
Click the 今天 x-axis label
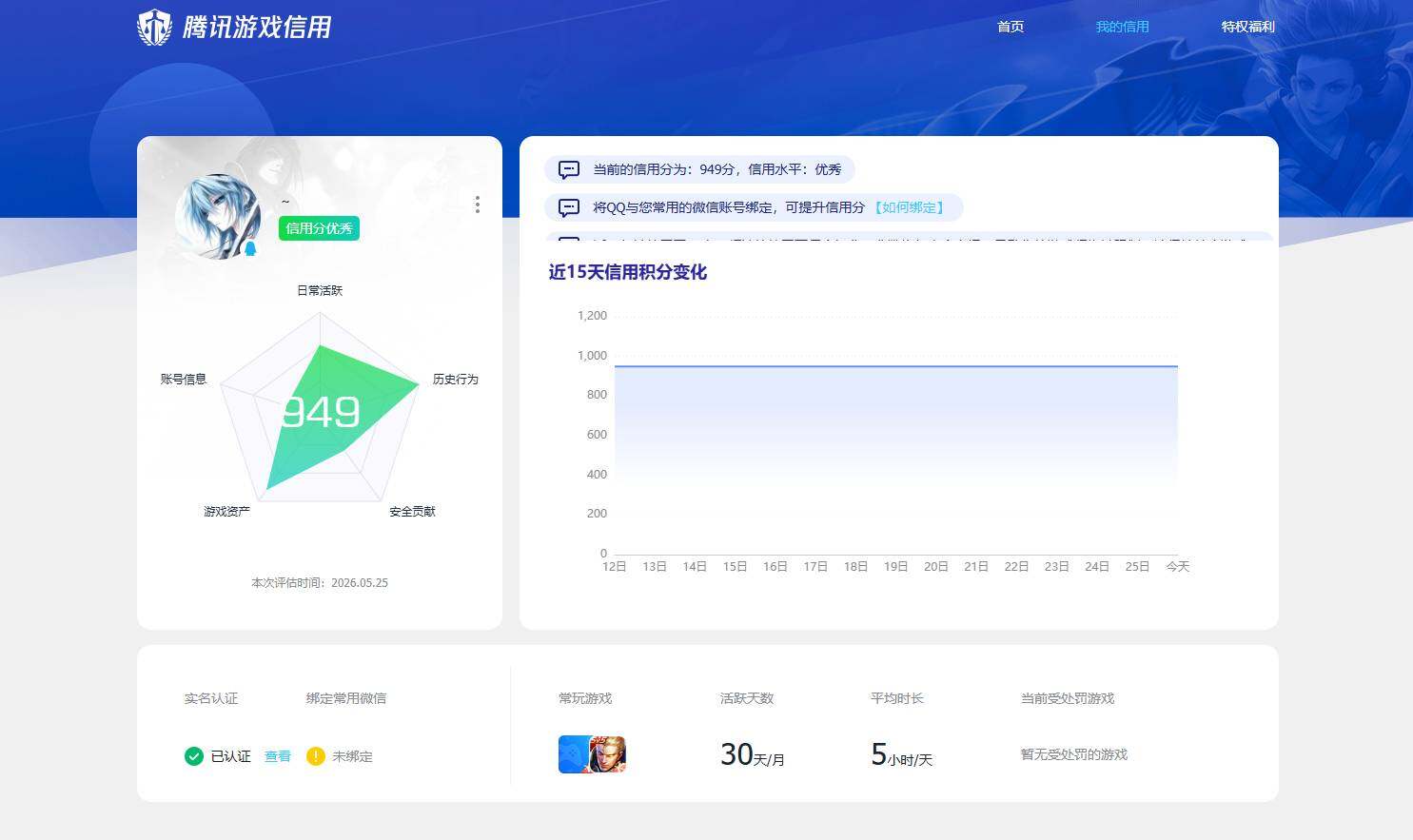[x=1178, y=566]
